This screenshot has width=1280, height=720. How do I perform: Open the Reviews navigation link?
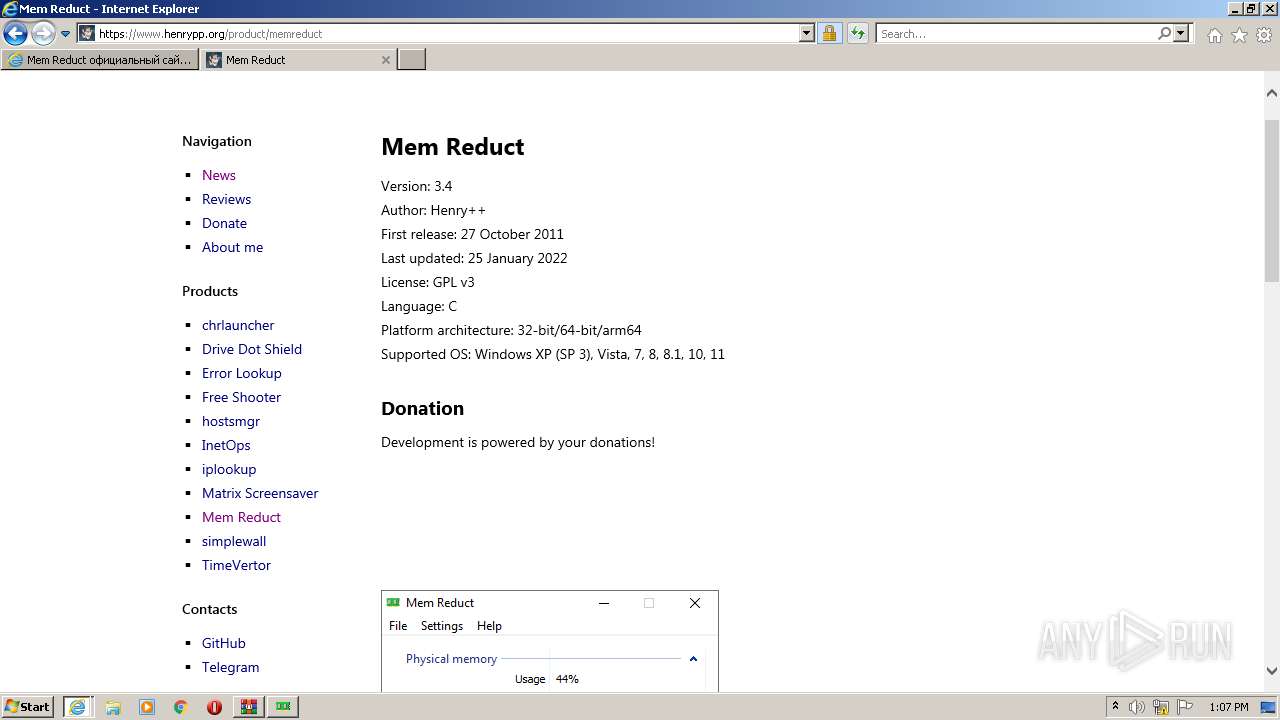(226, 199)
